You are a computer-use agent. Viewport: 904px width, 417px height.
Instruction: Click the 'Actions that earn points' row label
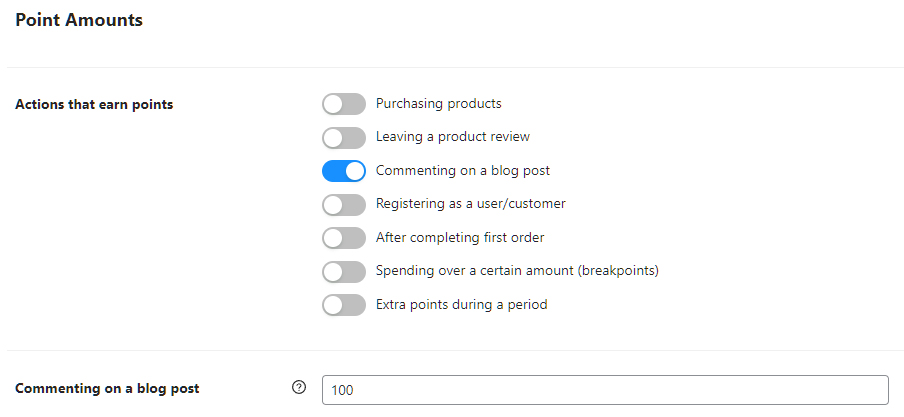pyautogui.click(x=94, y=105)
